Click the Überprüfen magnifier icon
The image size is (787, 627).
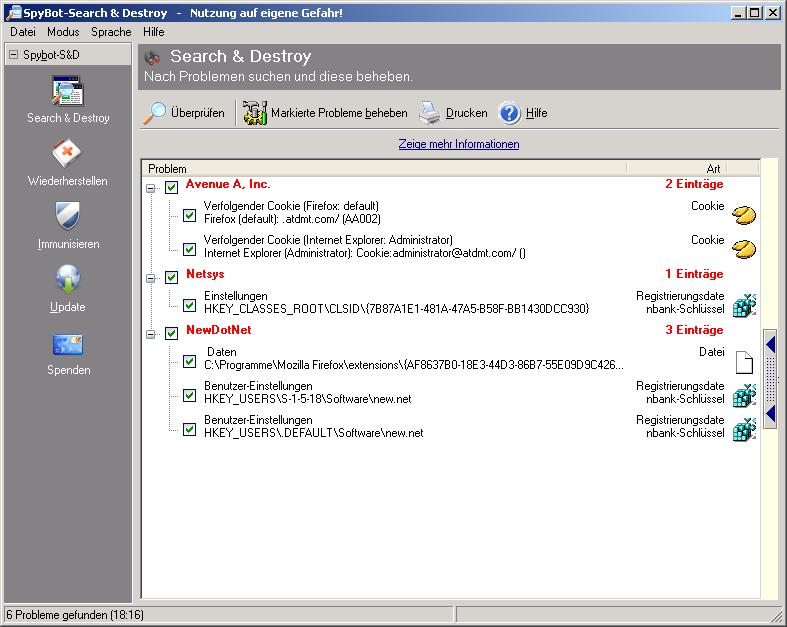click(x=155, y=113)
